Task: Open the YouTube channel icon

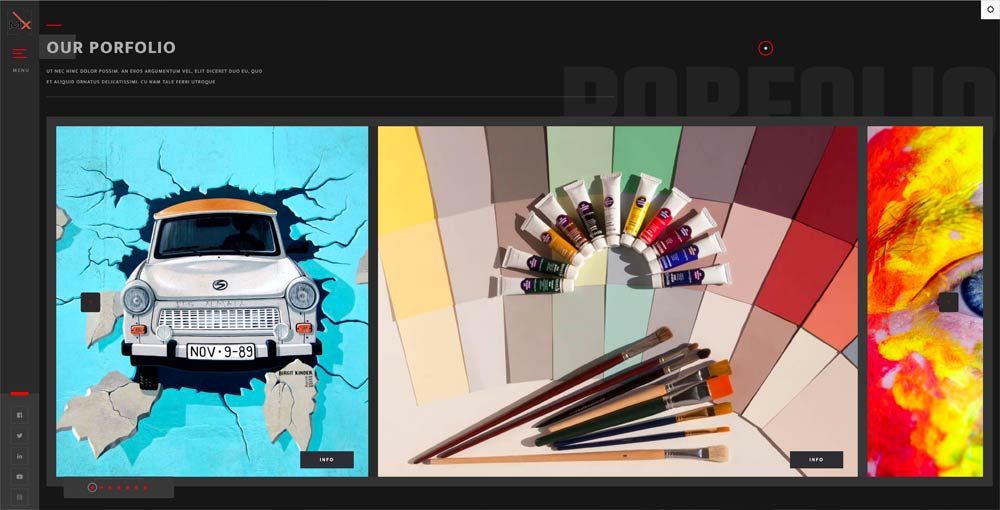Action: (20, 477)
